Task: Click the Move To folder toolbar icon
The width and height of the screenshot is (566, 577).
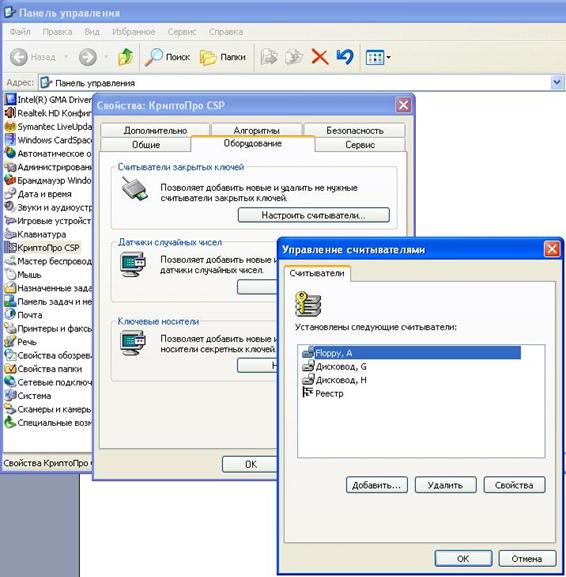Action: pos(269,57)
